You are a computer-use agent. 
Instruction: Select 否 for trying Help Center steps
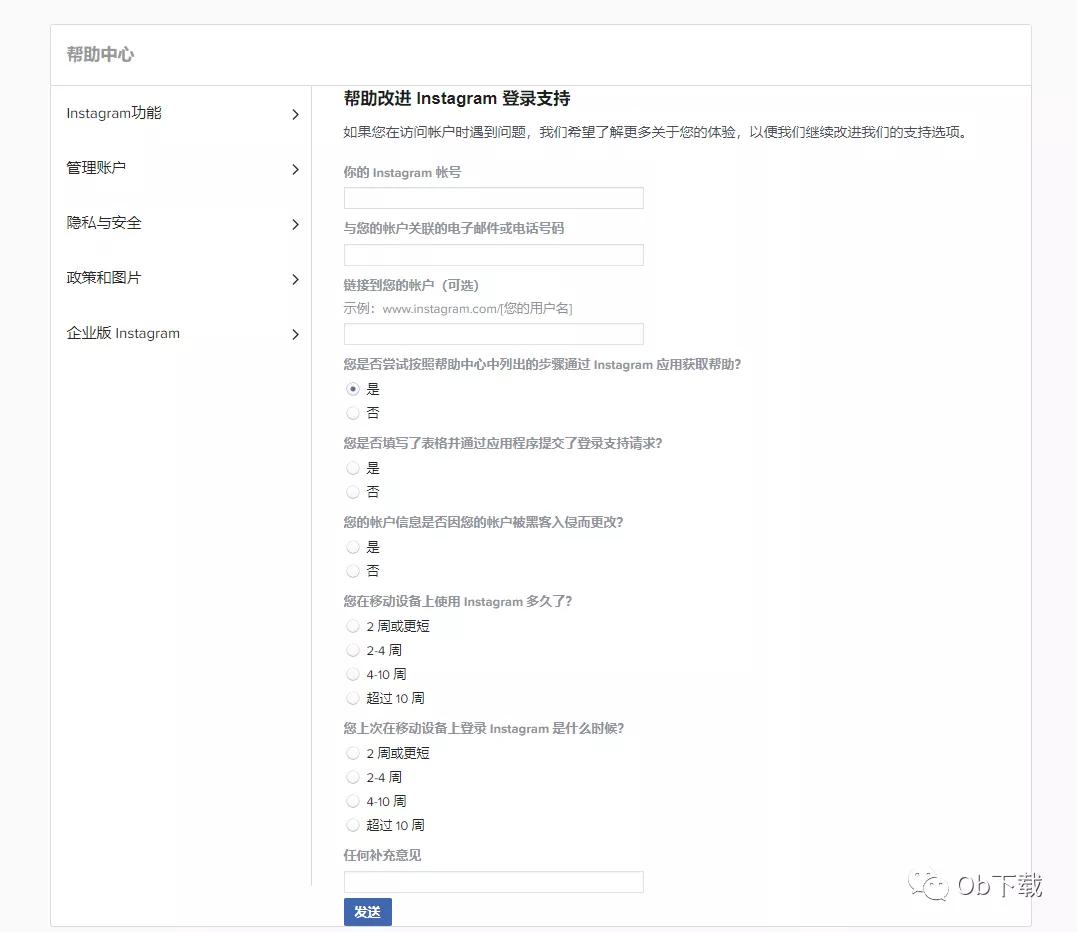point(352,412)
